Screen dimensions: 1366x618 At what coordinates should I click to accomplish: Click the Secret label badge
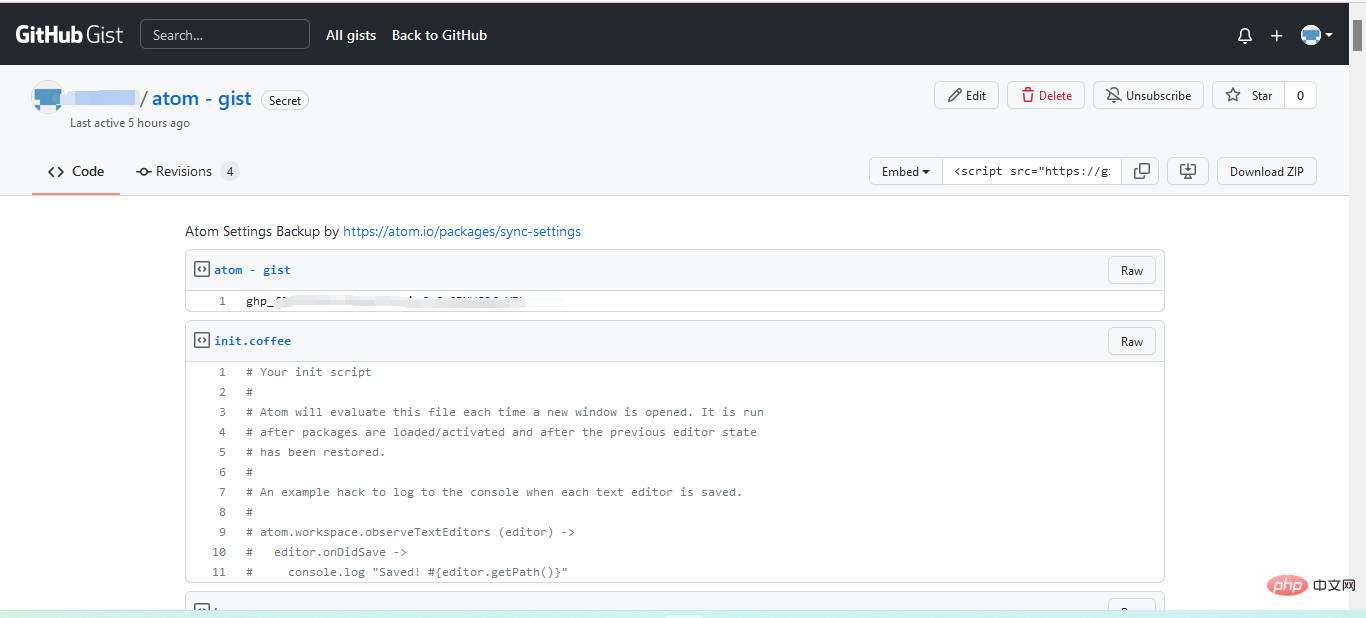(285, 100)
